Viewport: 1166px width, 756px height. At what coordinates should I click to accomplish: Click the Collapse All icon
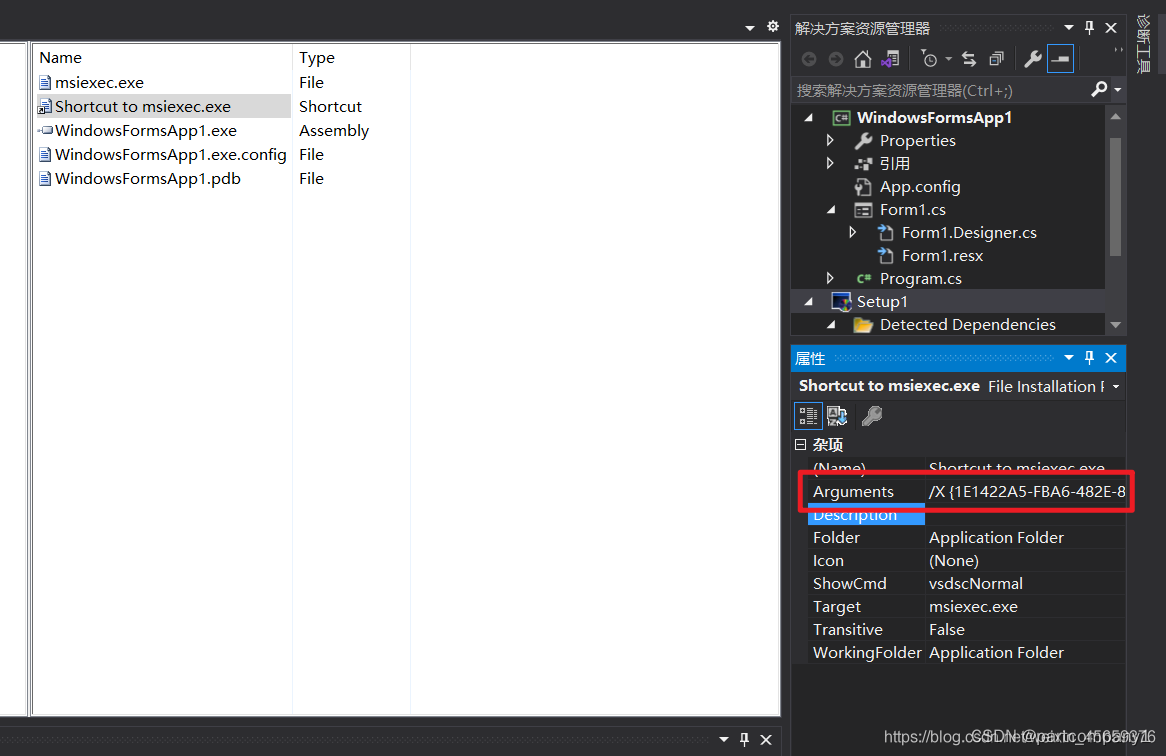(996, 59)
